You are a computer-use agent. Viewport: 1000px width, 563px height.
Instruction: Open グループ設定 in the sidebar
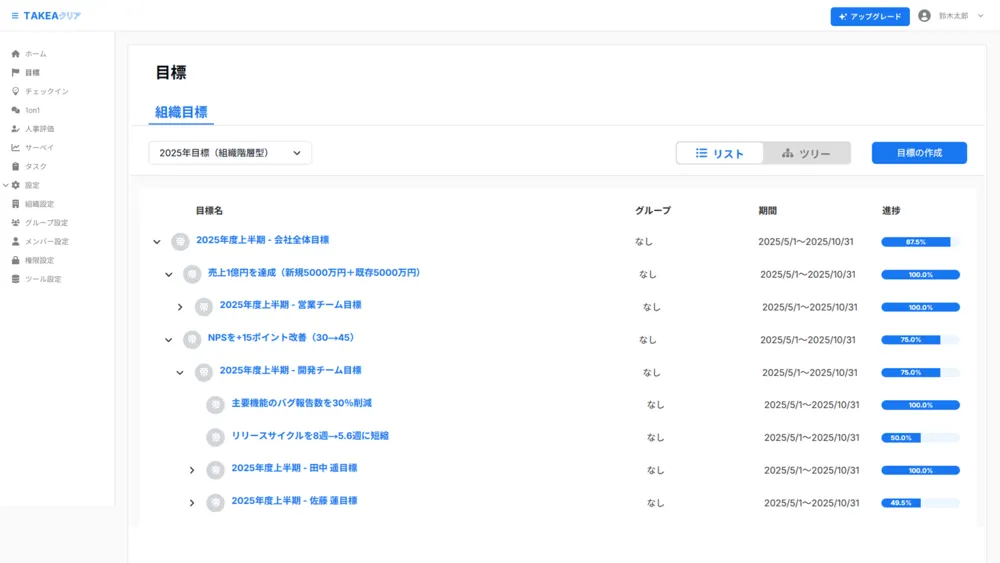pyautogui.click(x=46, y=223)
